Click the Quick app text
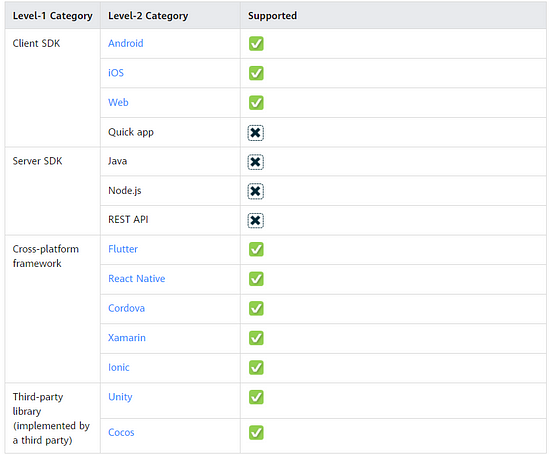Viewport: 552px width, 455px height. pyautogui.click(x=131, y=132)
